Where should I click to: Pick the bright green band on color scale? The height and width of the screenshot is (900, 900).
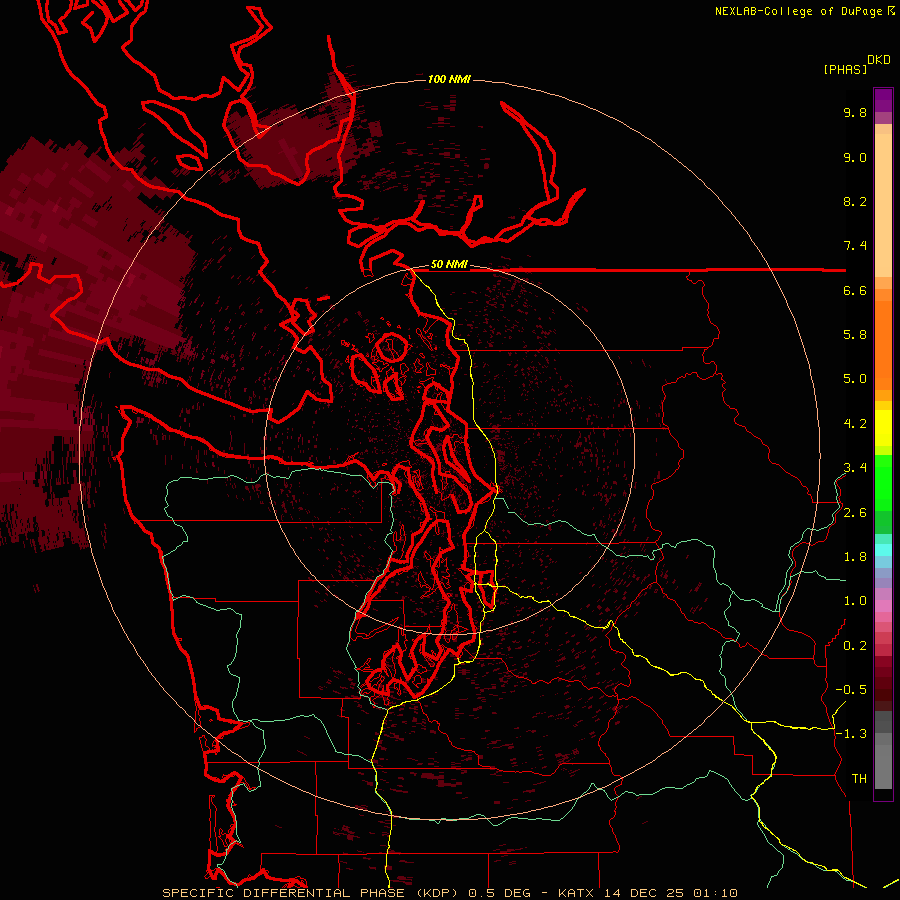pos(883,482)
